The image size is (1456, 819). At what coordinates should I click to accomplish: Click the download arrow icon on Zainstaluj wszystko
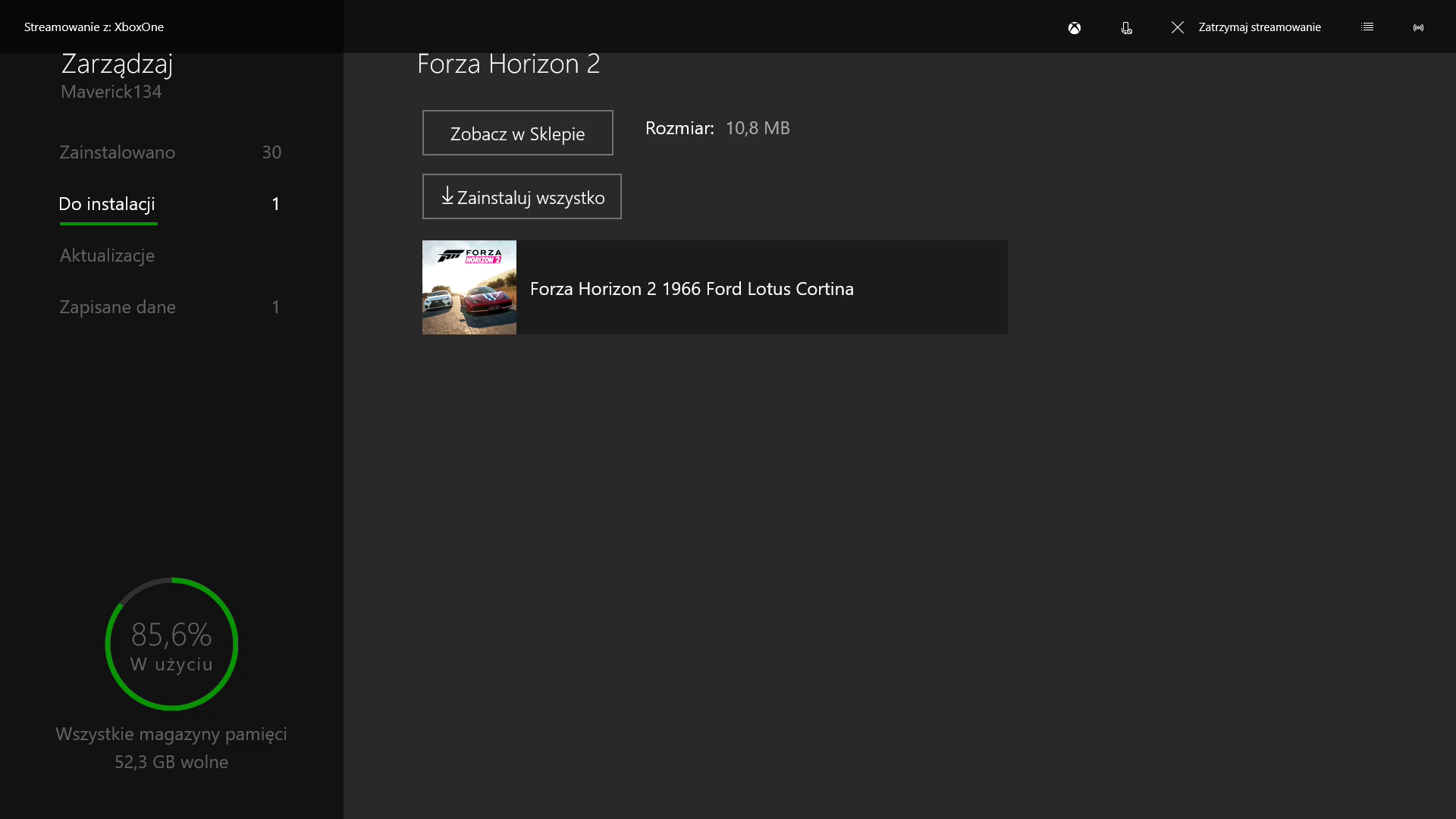coord(447,196)
